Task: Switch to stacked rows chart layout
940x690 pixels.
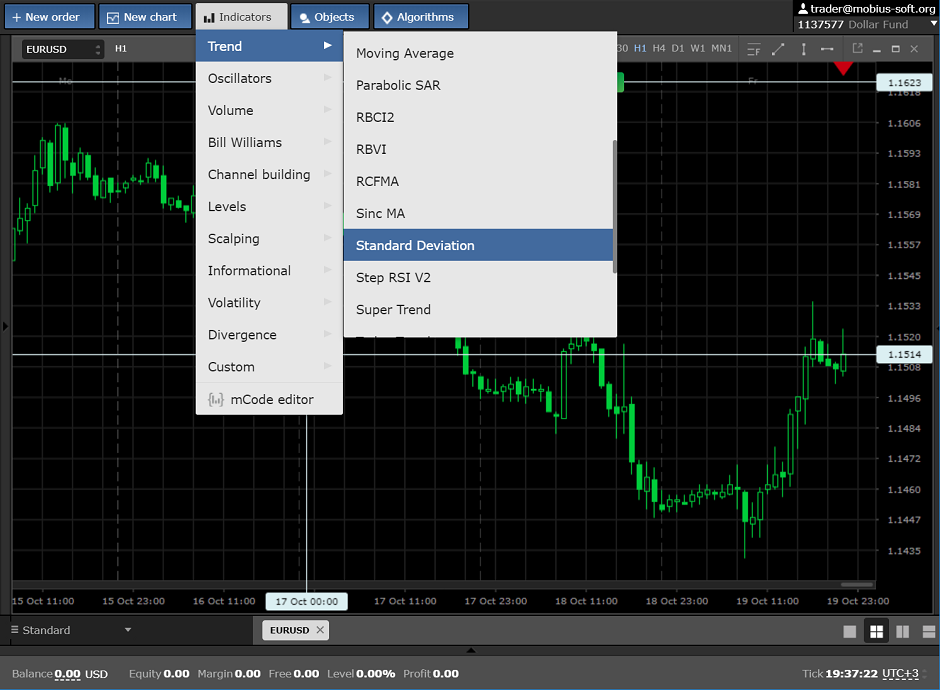Action: click(929, 632)
